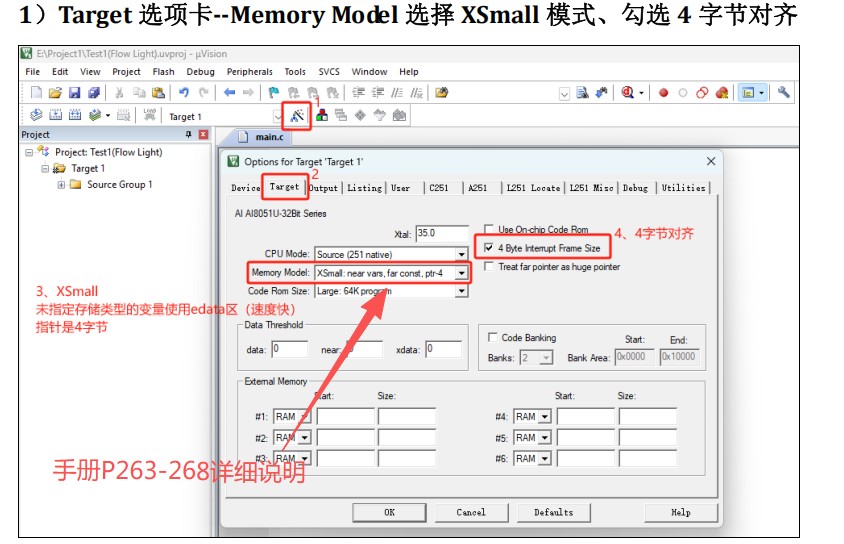Switch to the L251 Locate tab

533,188
